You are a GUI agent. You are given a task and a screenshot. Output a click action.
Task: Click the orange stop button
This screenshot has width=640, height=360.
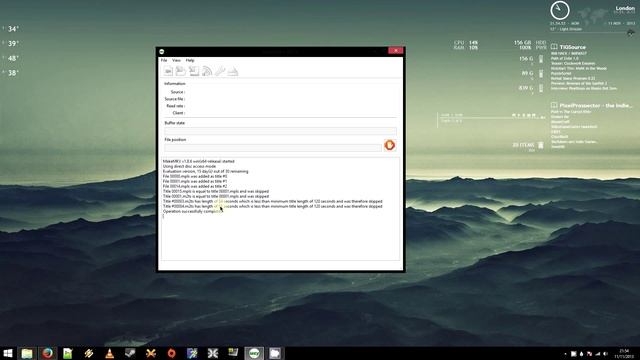pyautogui.click(x=389, y=145)
